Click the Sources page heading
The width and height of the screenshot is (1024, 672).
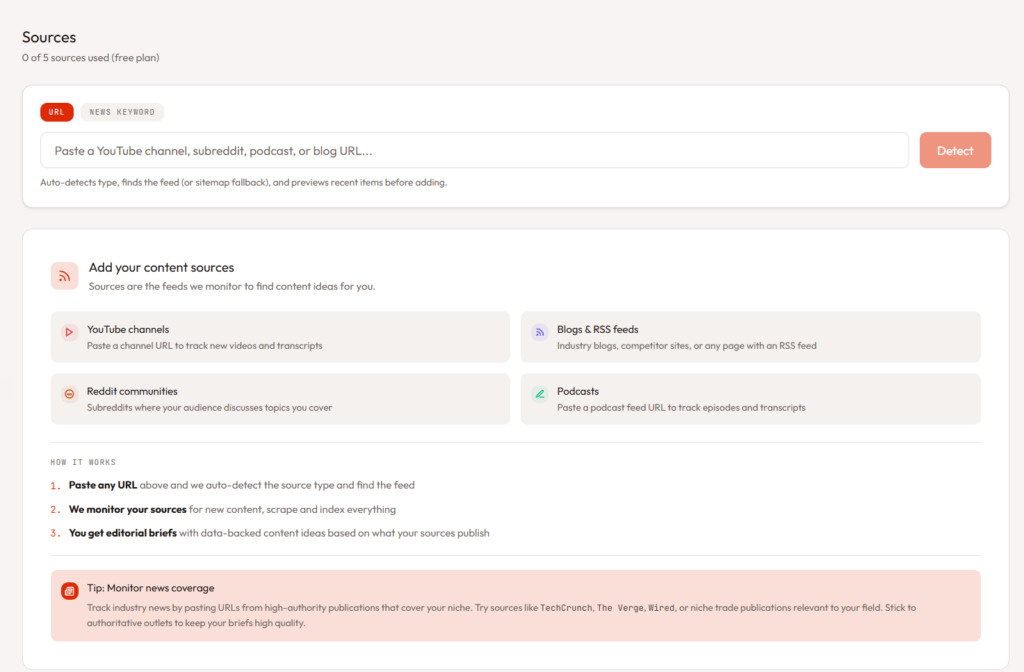(49, 37)
